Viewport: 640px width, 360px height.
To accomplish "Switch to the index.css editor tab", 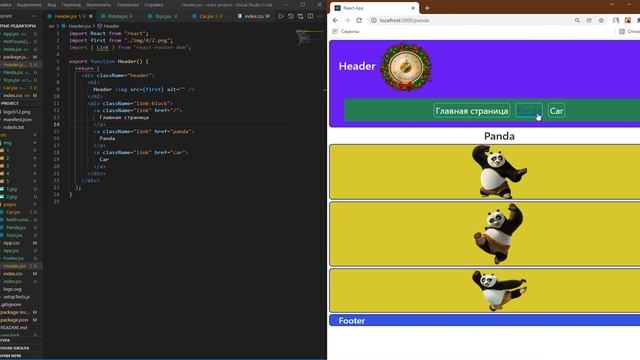I will click(254, 16).
